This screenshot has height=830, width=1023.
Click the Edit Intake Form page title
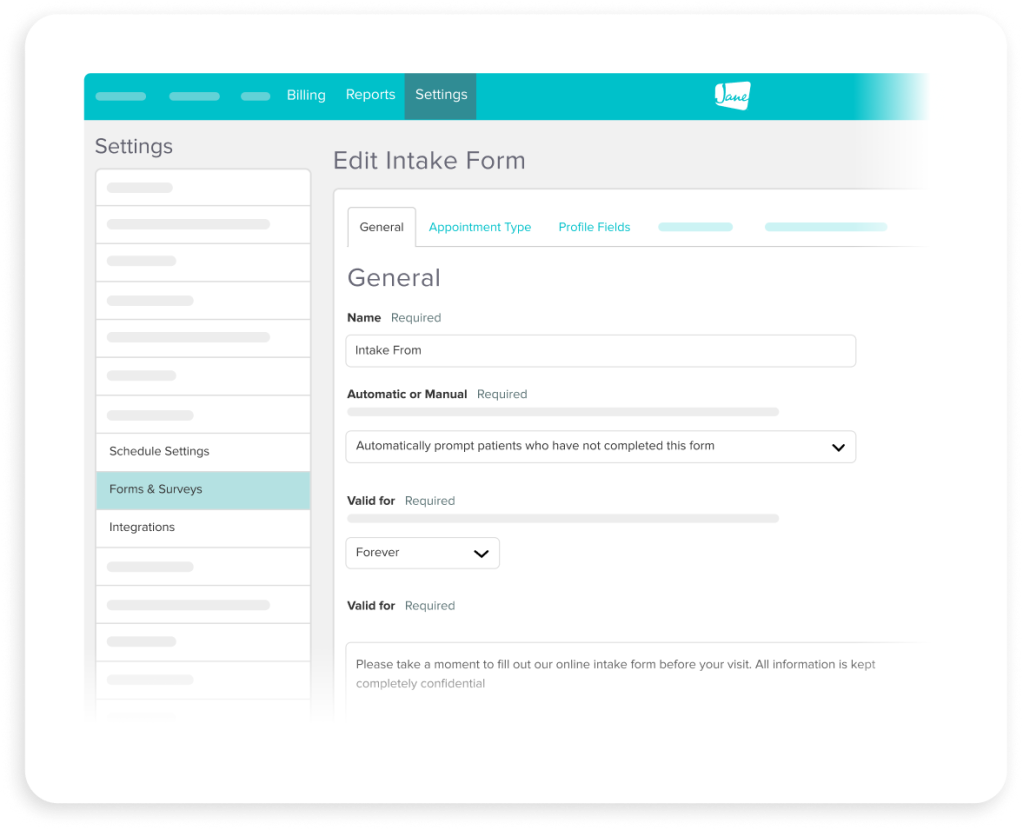tap(429, 160)
